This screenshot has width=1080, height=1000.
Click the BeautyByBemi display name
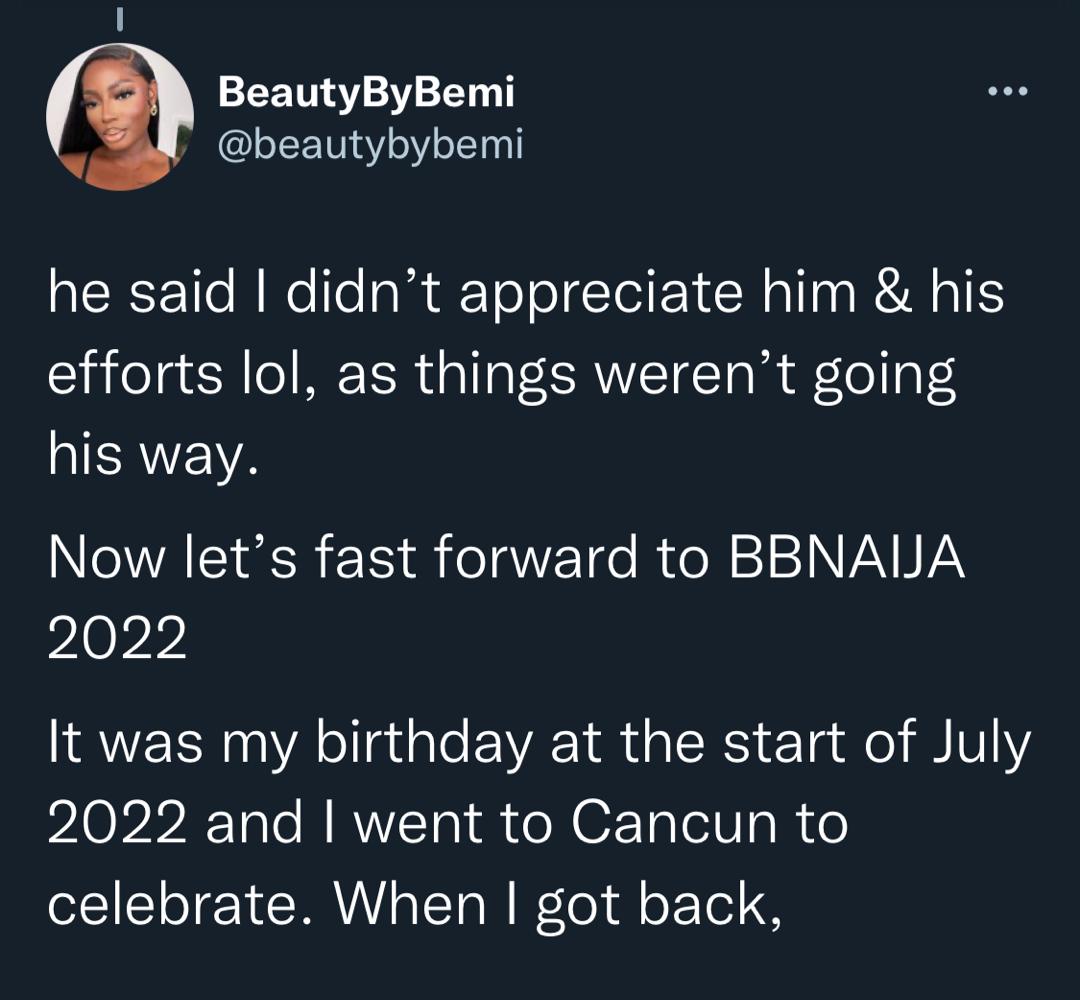366,93
